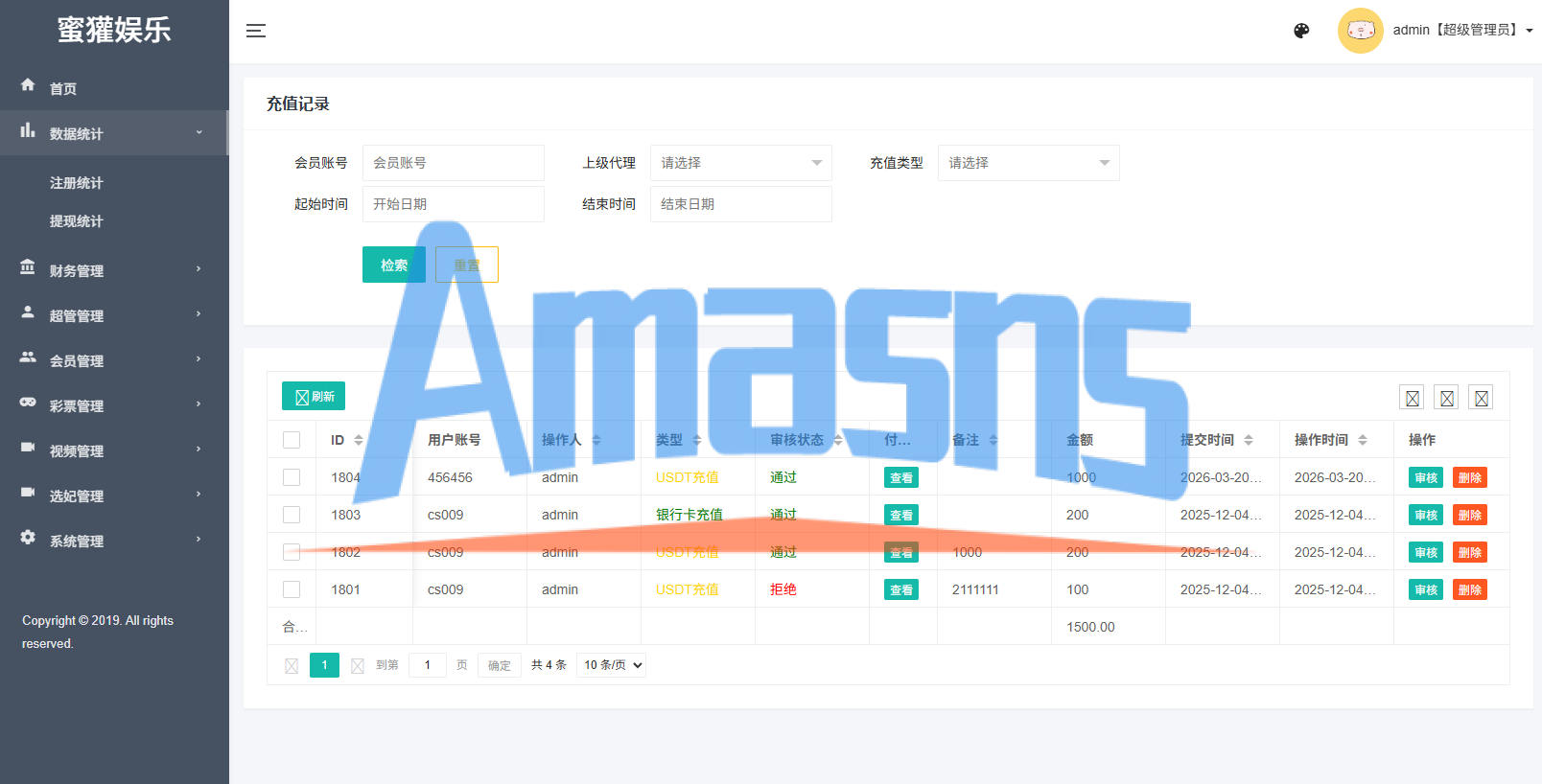Viewport: 1542px width, 784px height.
Task: Click the next page arrow icon
Action: pos(358,665)
